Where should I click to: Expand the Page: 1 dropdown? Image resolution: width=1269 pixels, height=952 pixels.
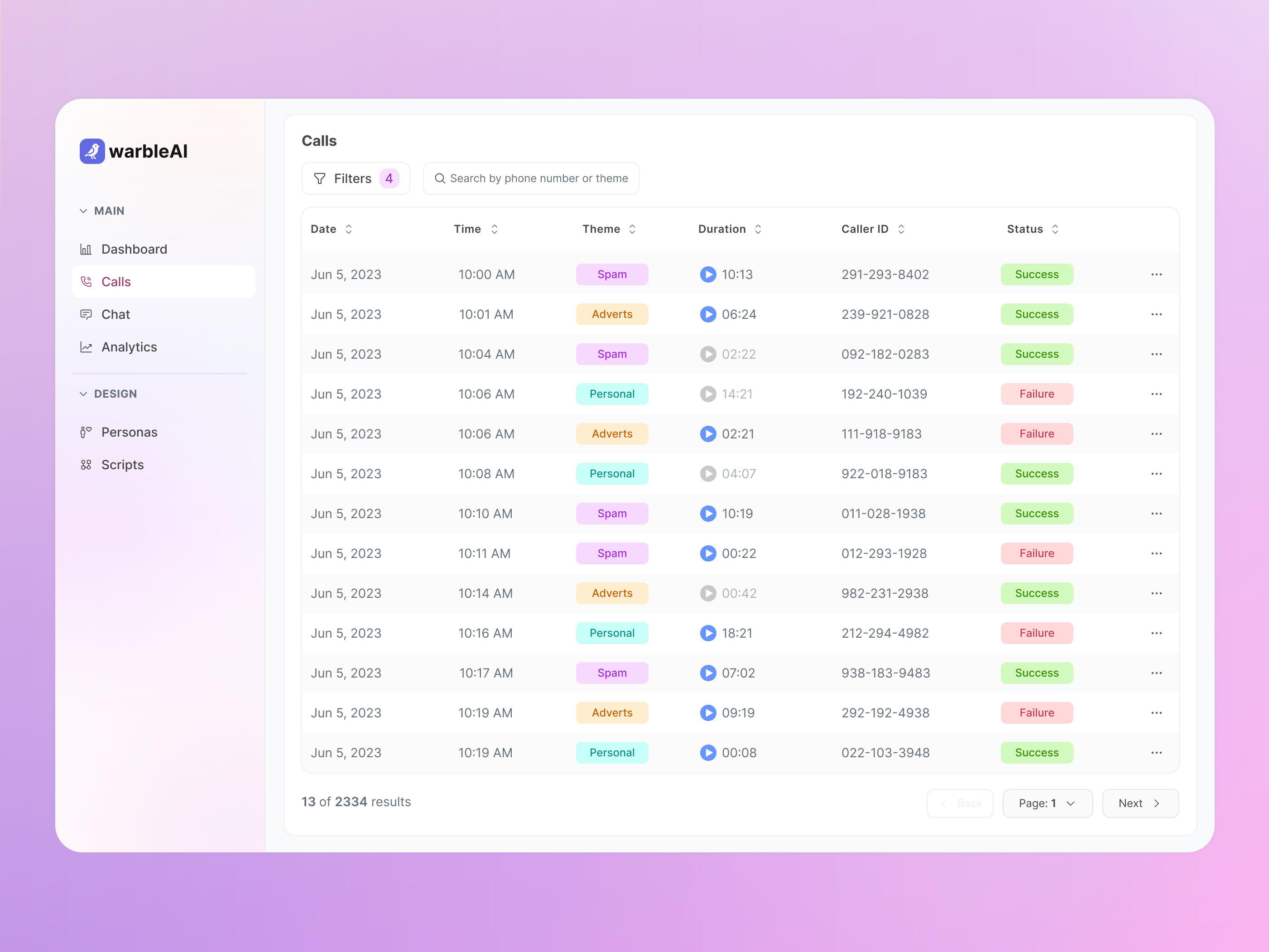click(1047, 803)
